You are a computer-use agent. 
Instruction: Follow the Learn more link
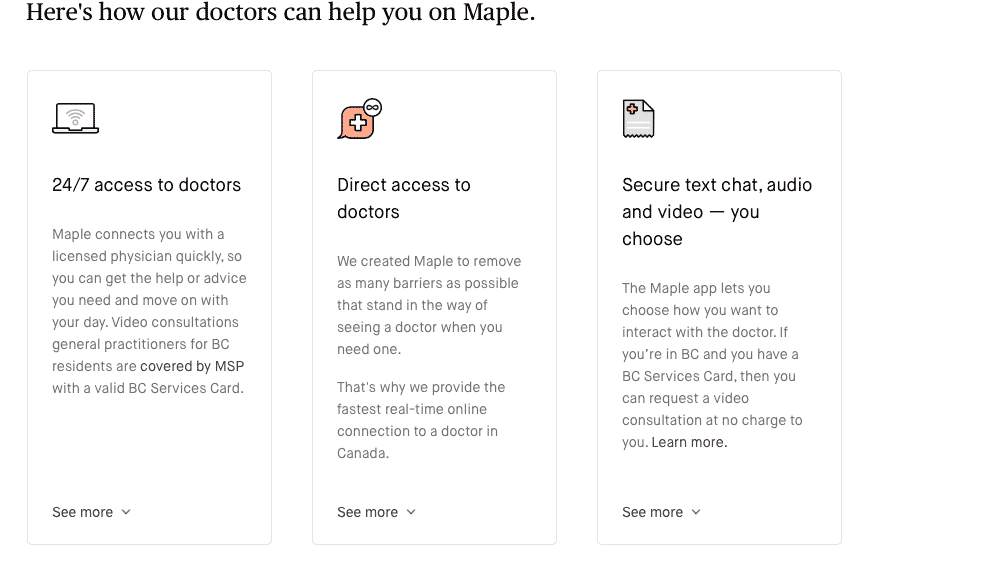689,443
